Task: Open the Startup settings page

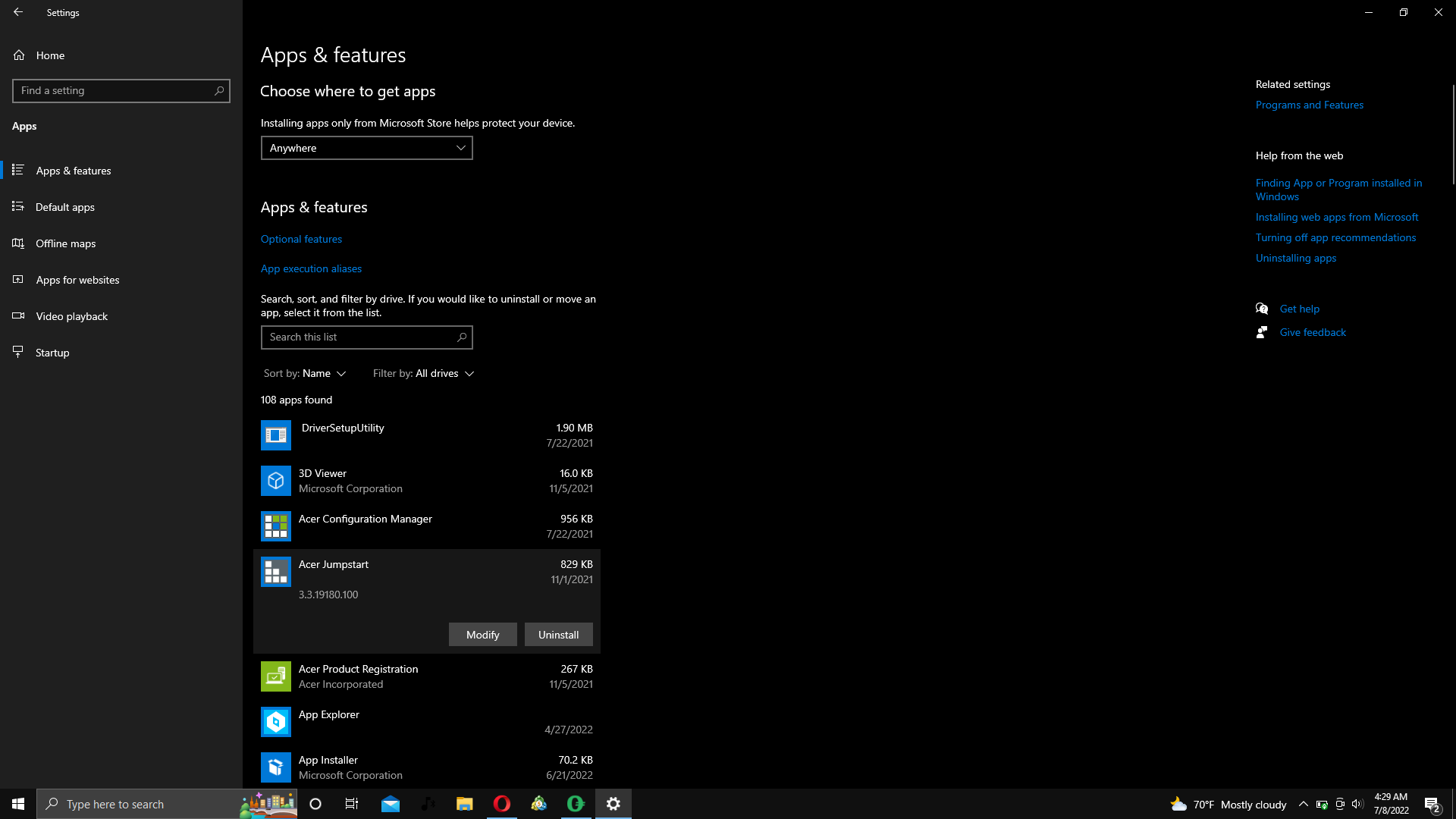Action: click(x=52, y=353)
